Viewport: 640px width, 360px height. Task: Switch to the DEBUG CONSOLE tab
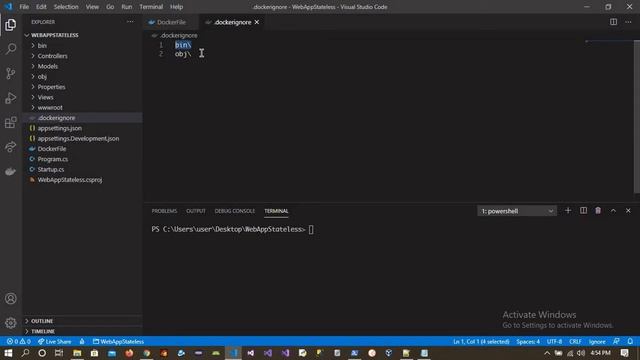point(235,211)
